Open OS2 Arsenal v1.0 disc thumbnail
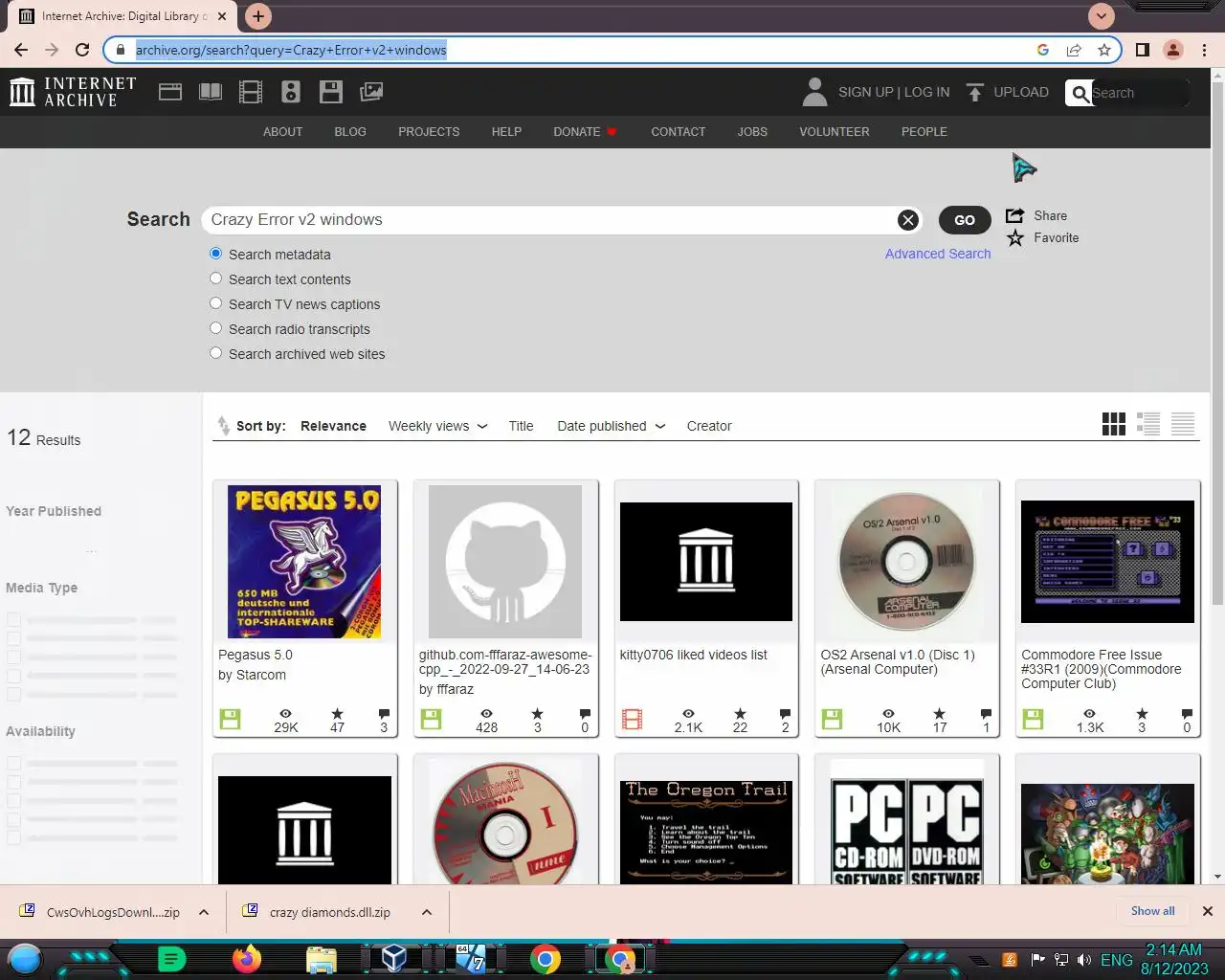The width and height of the screenshot is (1225, 980). click(907, 562)
